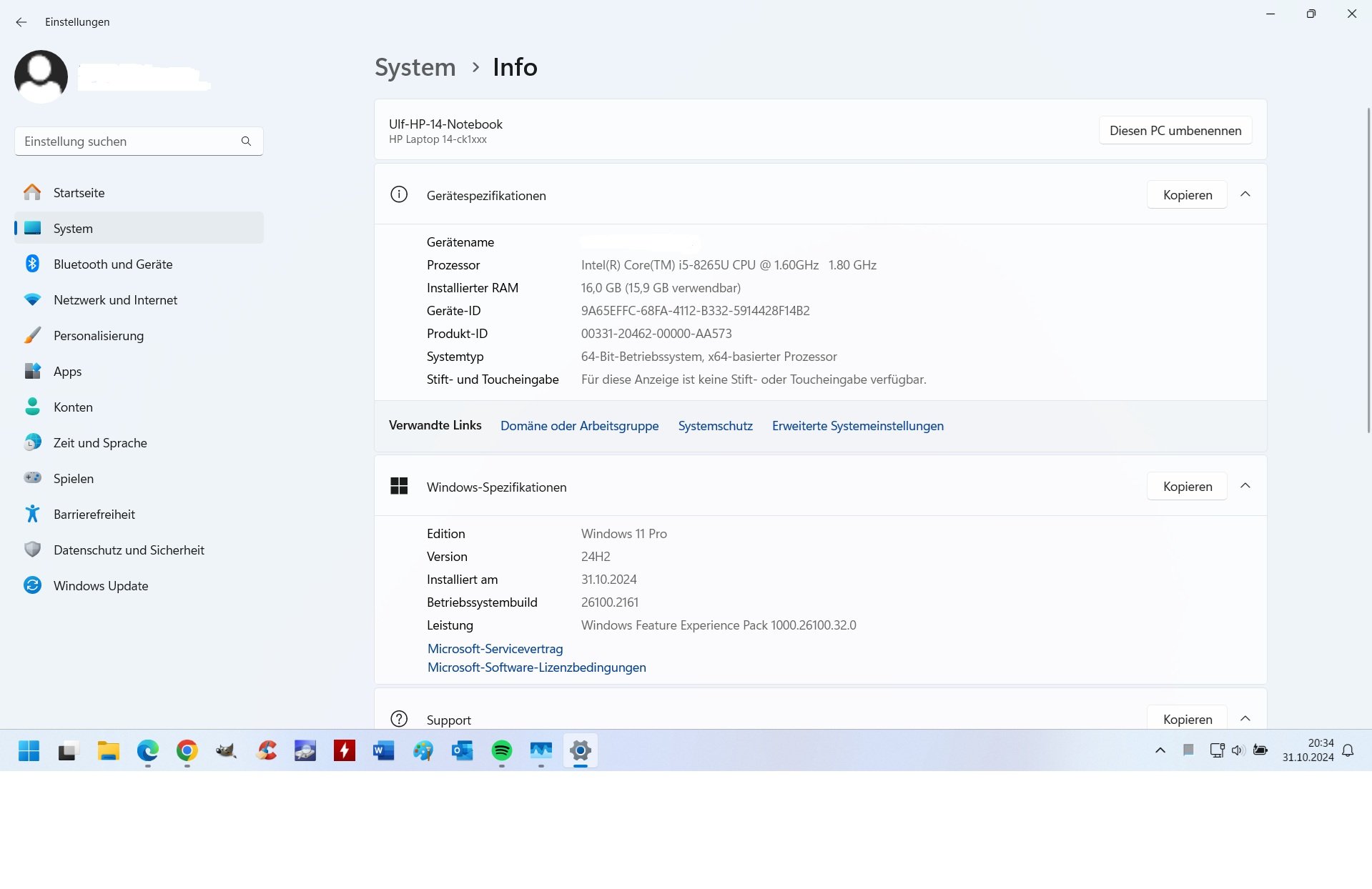Show hidden system tray icons
Screen dimensions: 1372x889
coord(1160,750)
